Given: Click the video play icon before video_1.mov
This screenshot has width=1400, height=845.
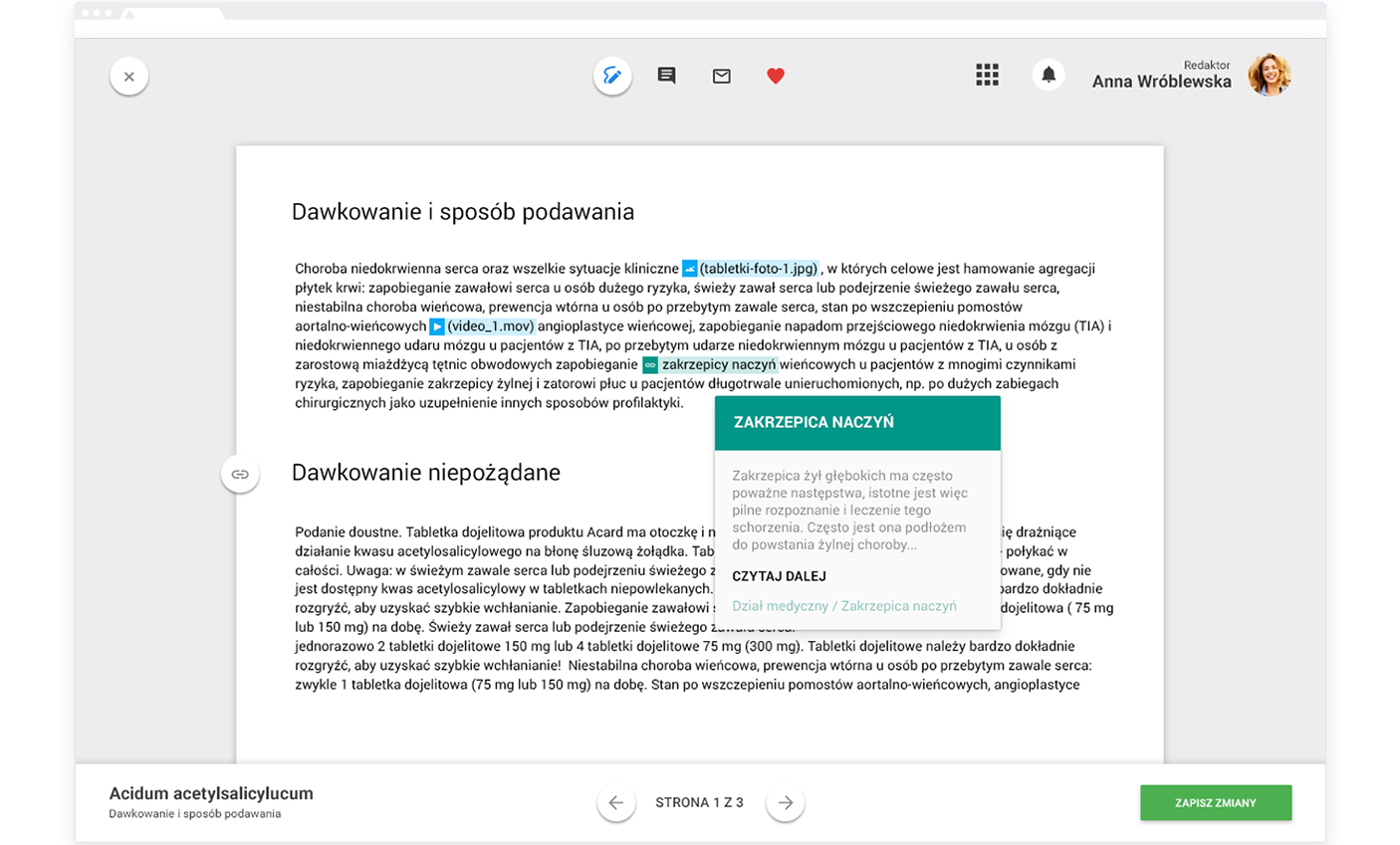Looking at the screenshot, I should [437, 326].
